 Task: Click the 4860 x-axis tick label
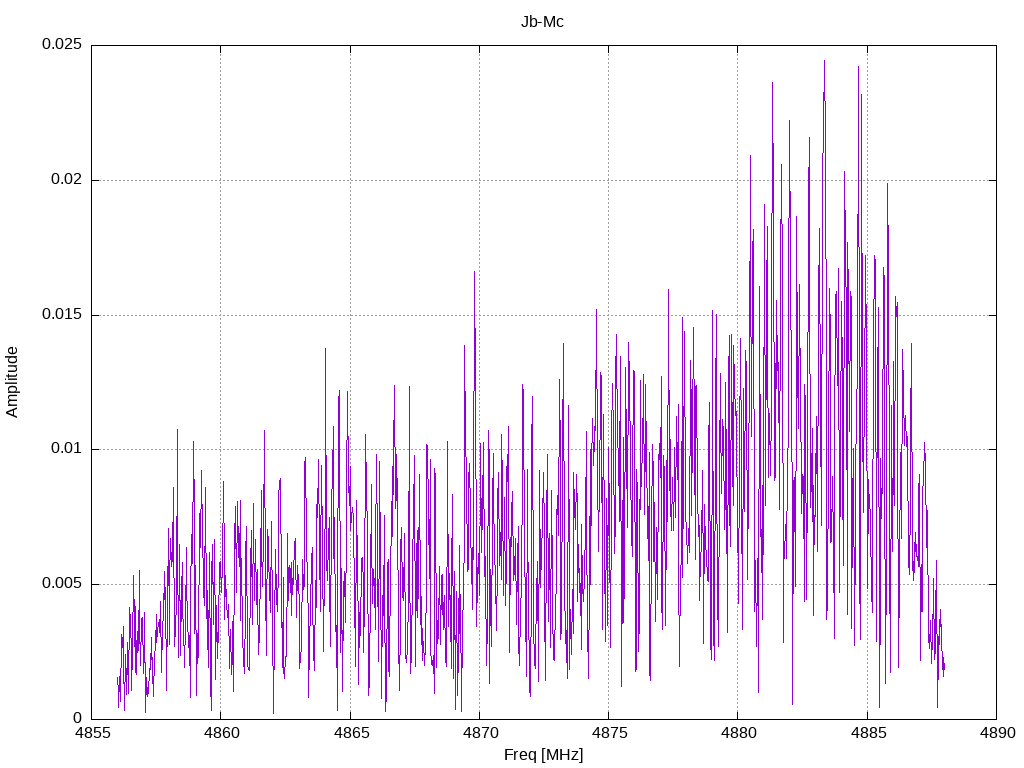(222, 733)
